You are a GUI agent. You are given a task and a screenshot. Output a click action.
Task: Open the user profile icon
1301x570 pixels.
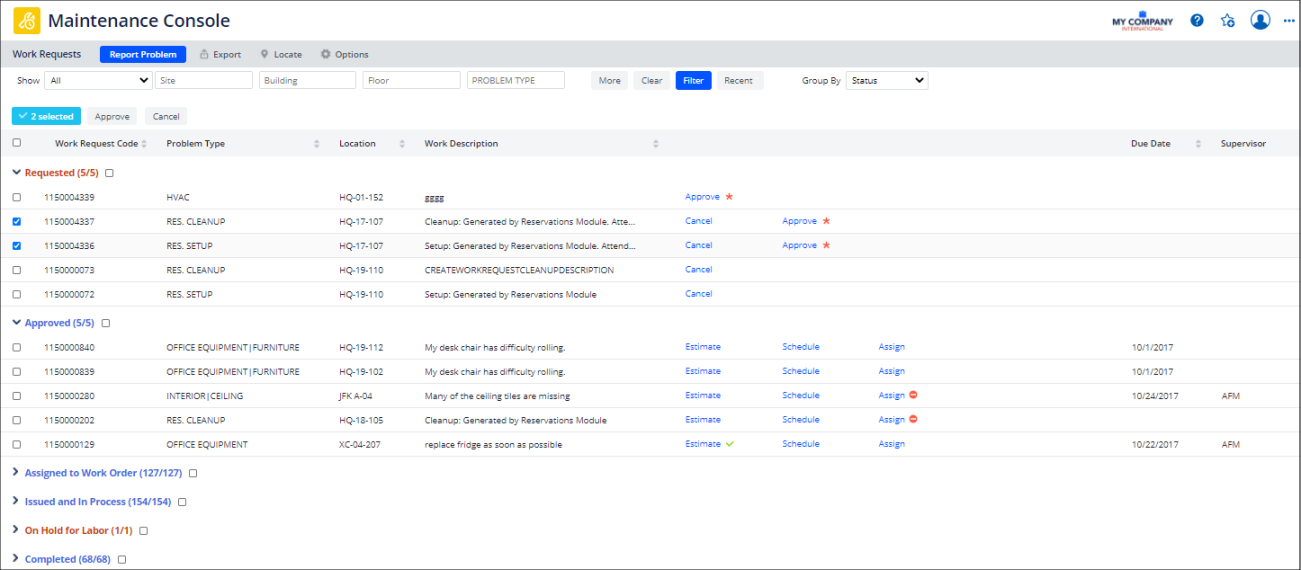point(1260,20)
